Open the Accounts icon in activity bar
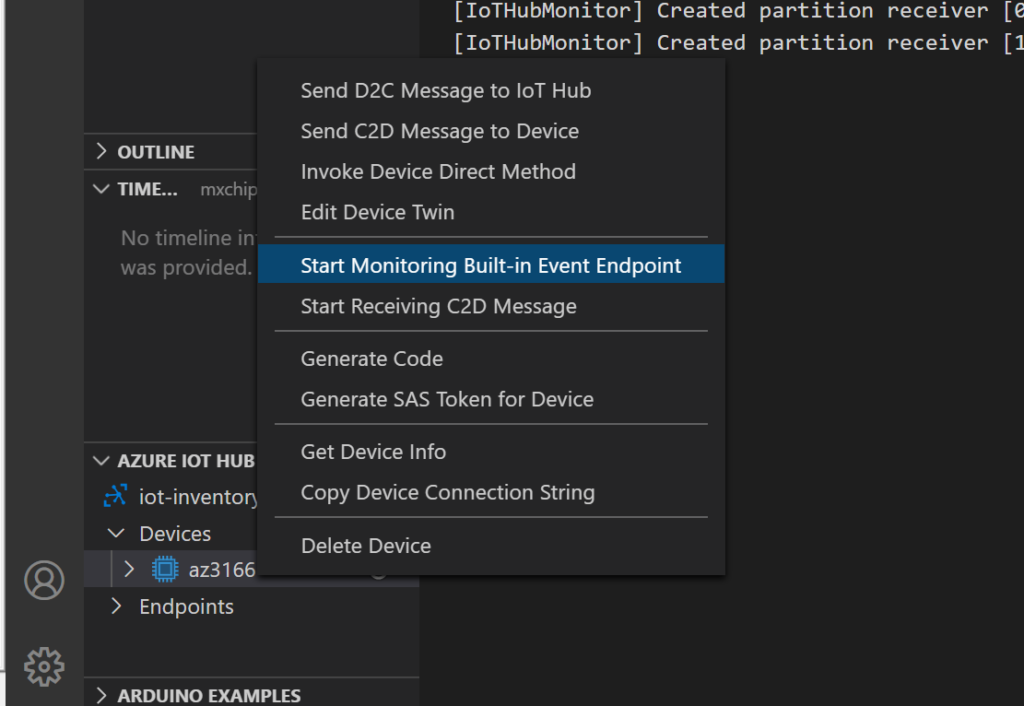This screenshot has width=1024, height=706. 44,580
